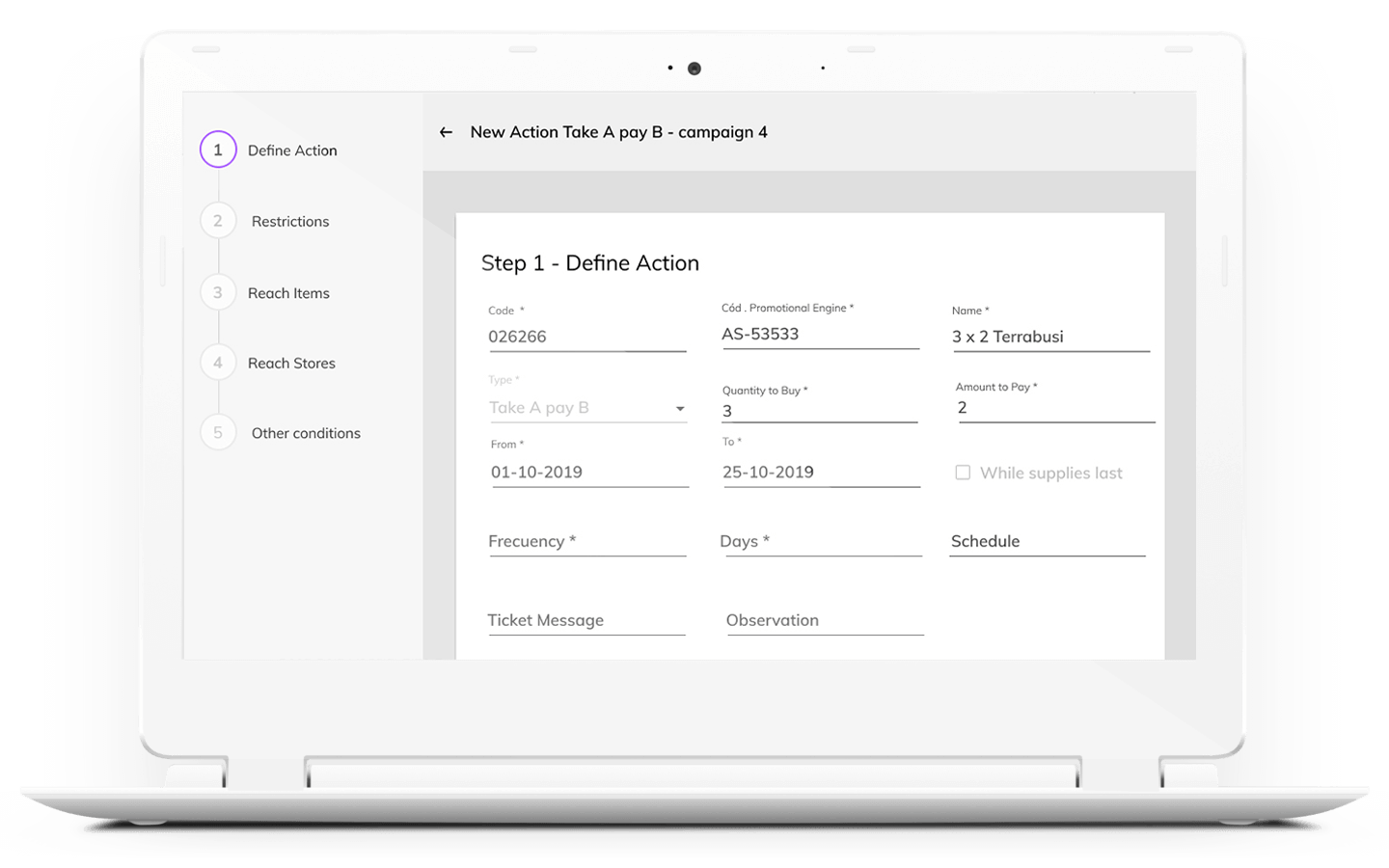Click the page title New Action Take A pay B - campaign 4

[619, 132]
